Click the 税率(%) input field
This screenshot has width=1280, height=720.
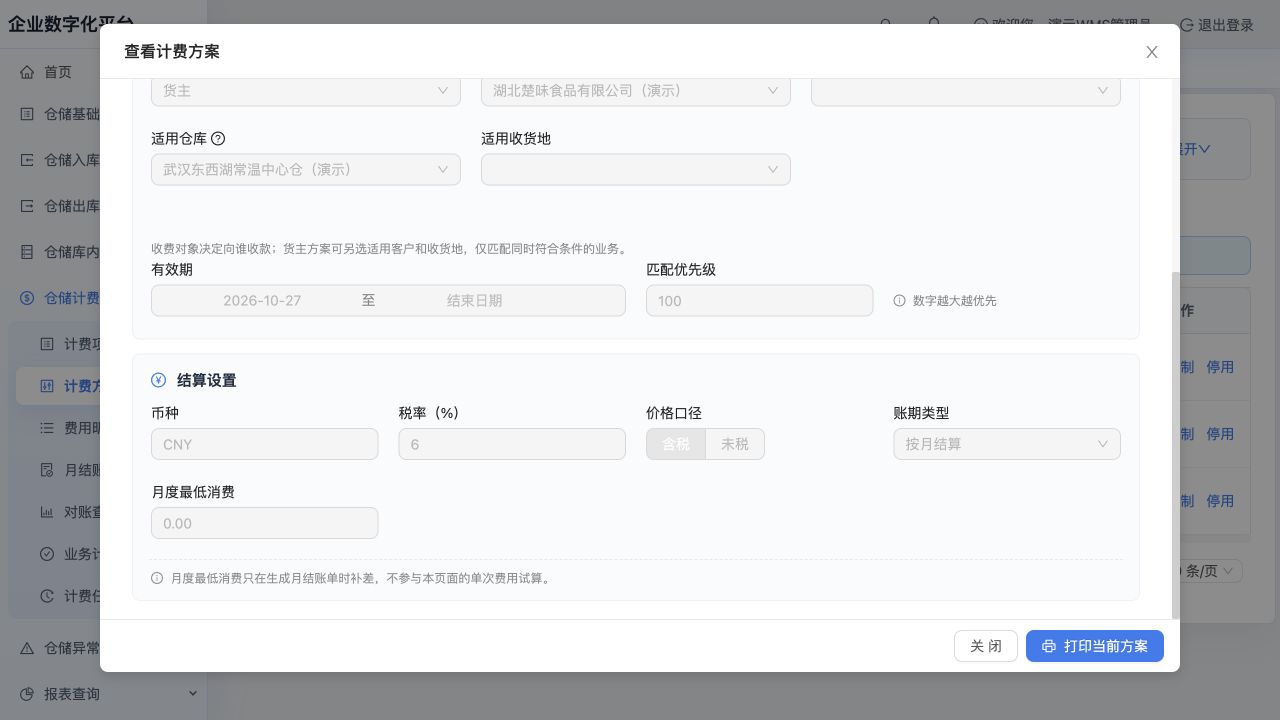point(512,444)
